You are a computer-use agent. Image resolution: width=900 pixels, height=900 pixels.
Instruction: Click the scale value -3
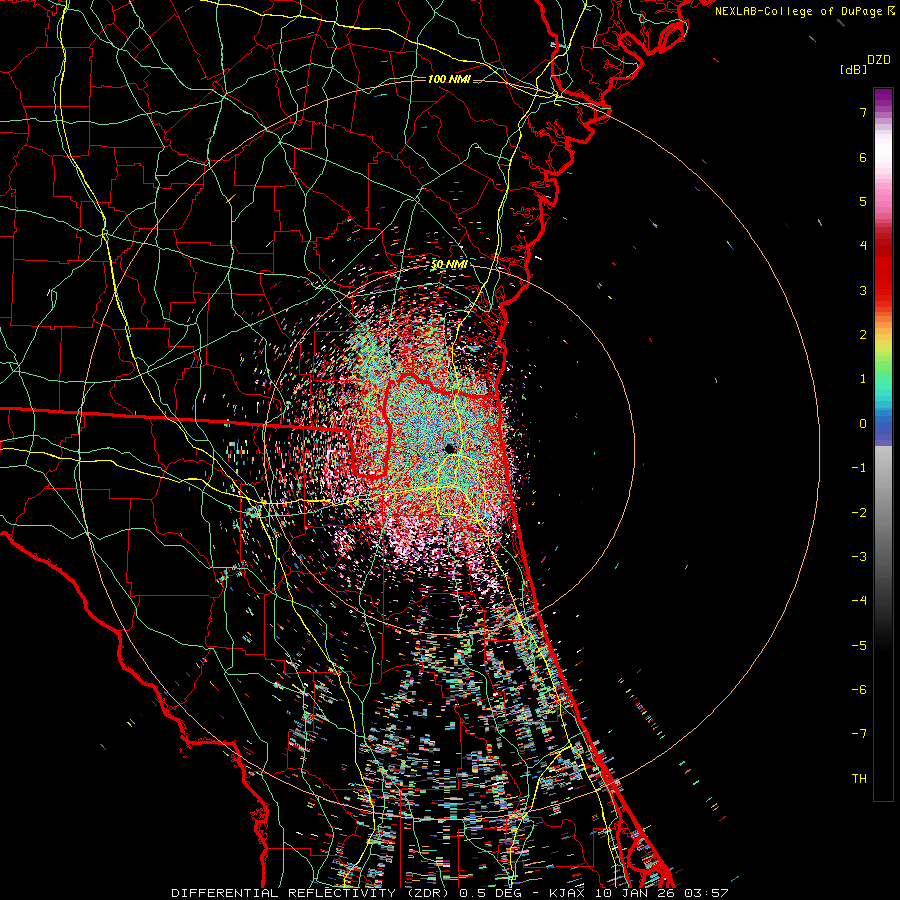coord(859,557)
